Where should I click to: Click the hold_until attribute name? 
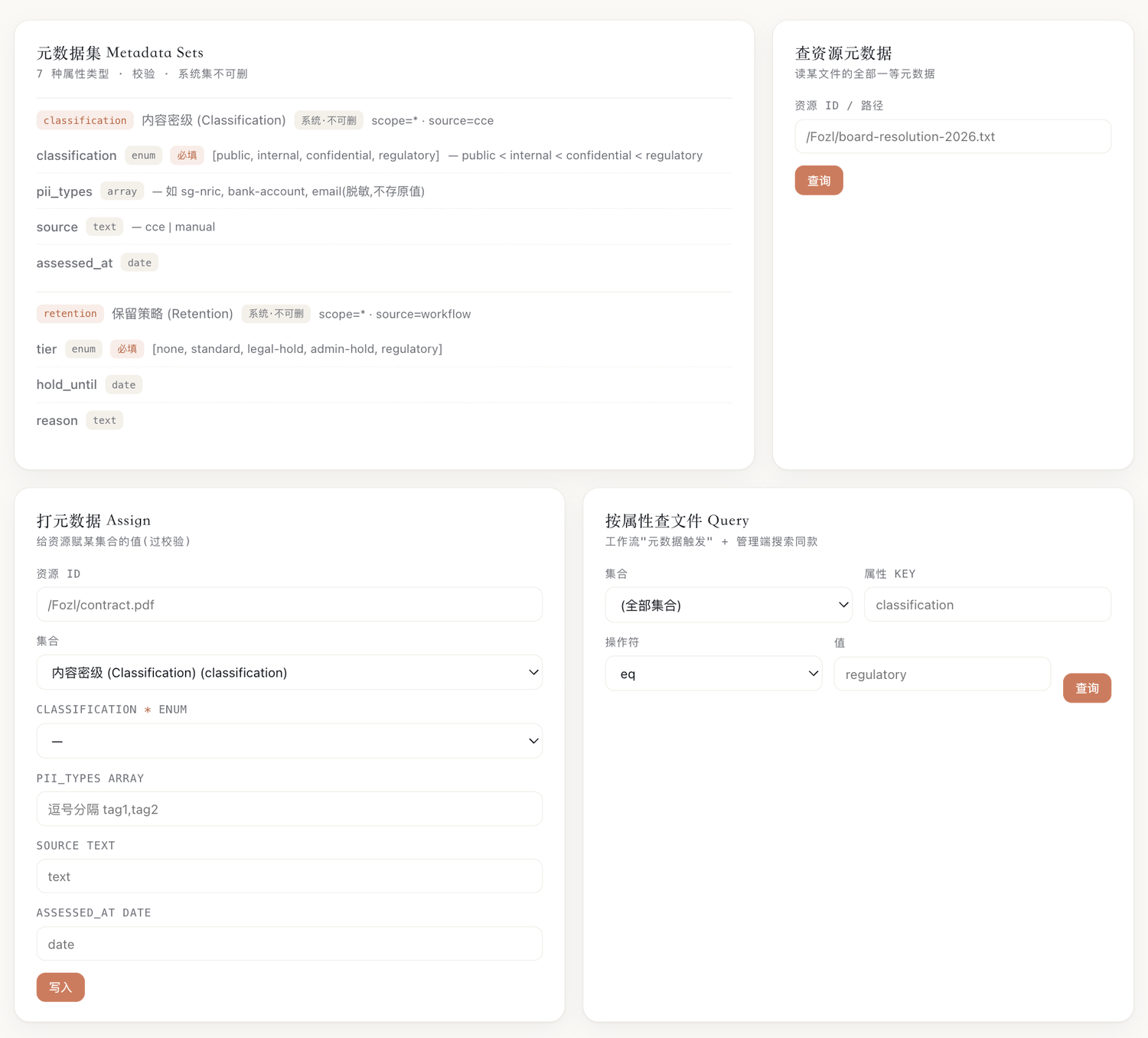click(x=67, y=384)
